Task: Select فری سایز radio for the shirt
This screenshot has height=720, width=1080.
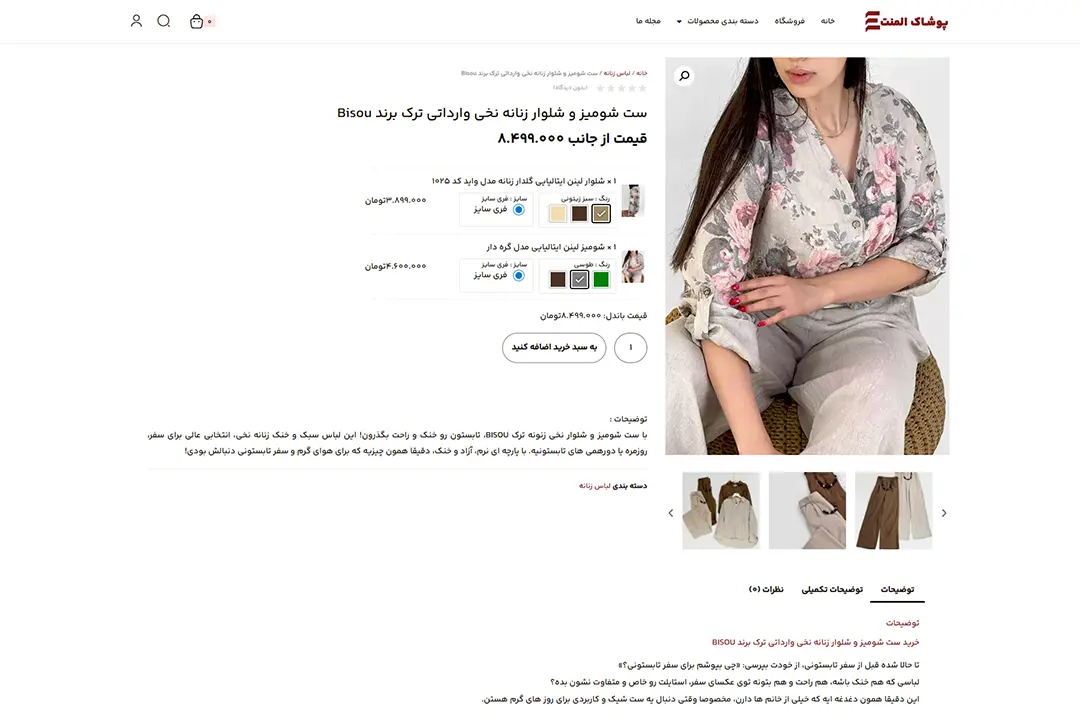Action: [x=519, y=276]
